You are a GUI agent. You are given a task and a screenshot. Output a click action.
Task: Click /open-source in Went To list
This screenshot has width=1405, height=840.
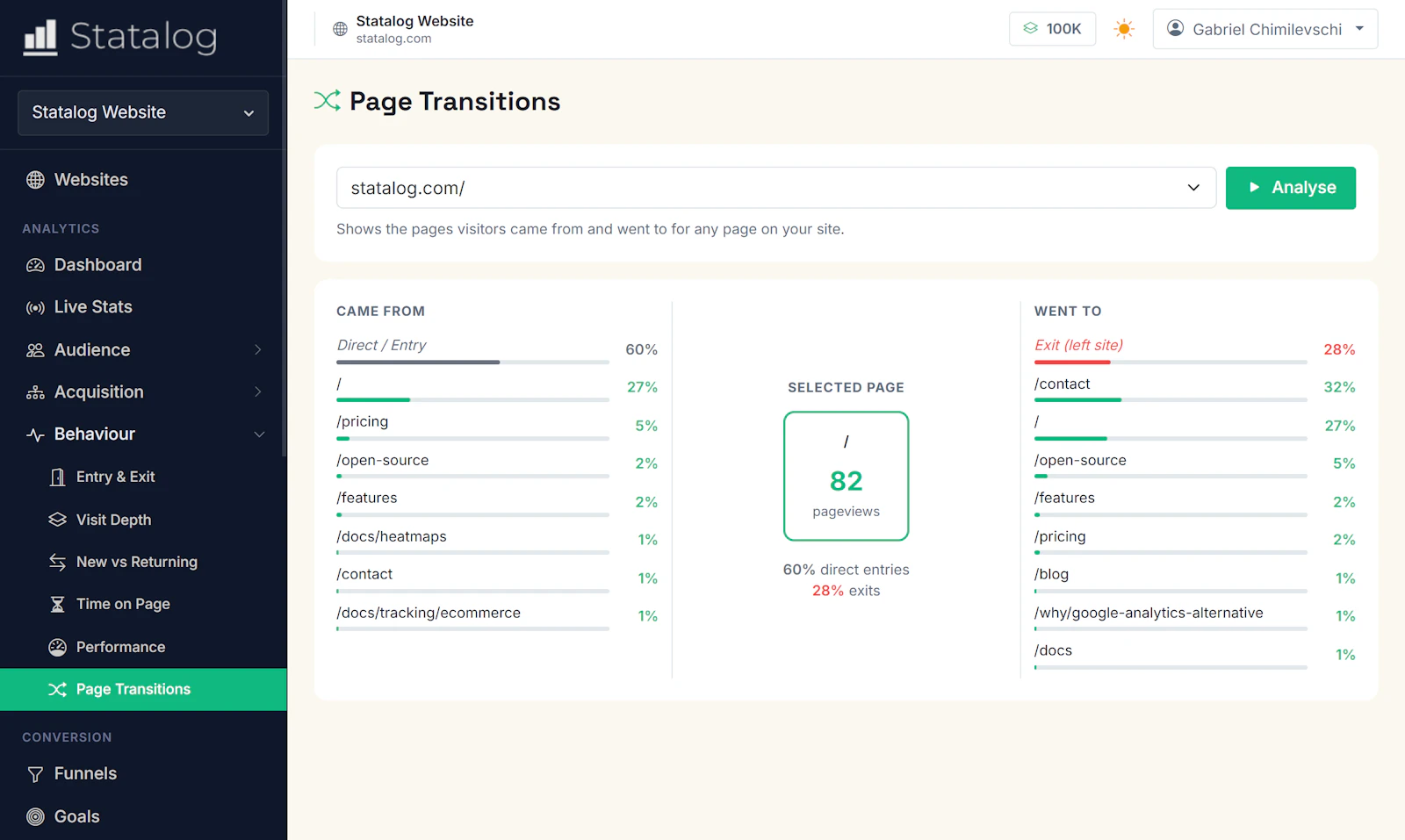(1080, 461)
